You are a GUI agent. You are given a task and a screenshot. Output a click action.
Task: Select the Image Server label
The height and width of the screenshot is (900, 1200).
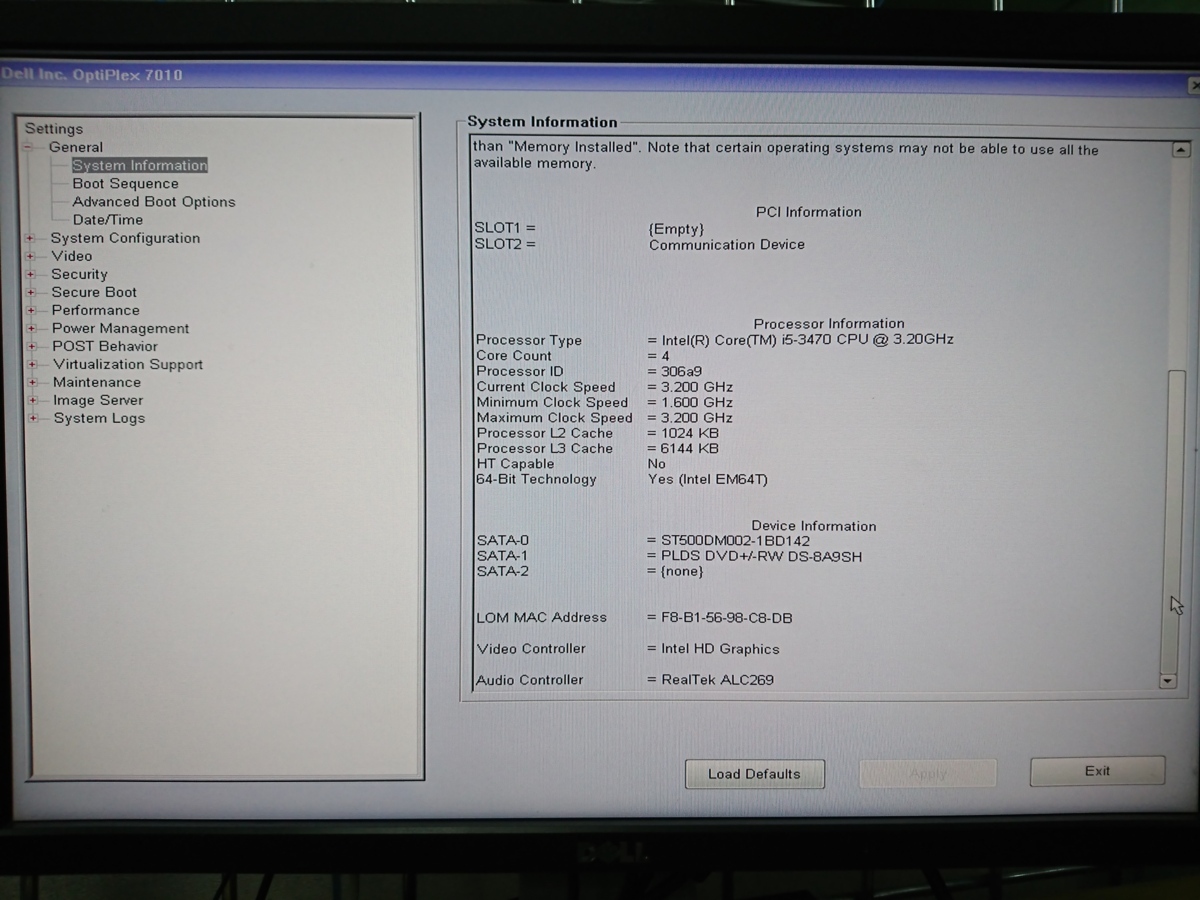(98, 400)
